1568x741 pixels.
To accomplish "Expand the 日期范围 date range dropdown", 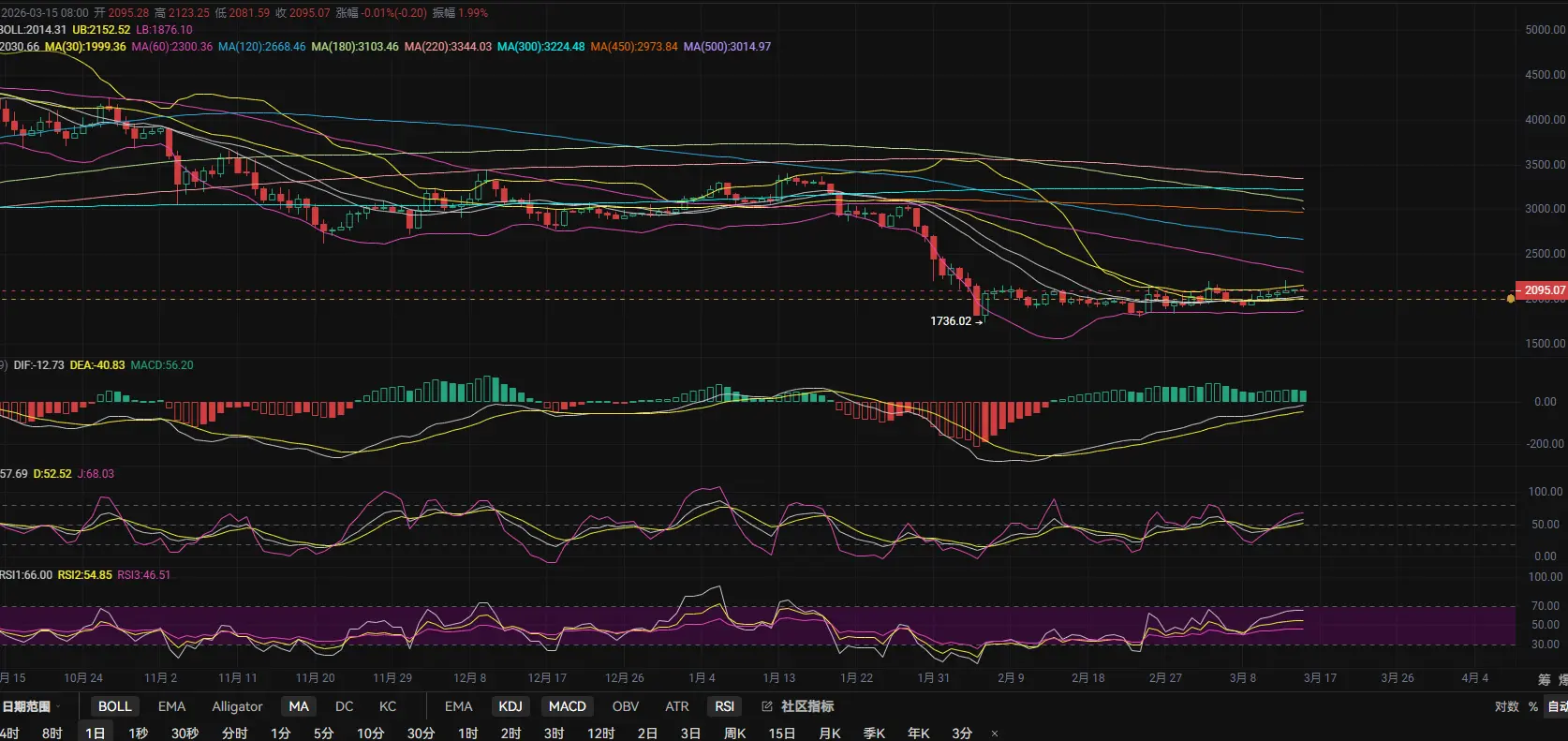I will point(30,706).
